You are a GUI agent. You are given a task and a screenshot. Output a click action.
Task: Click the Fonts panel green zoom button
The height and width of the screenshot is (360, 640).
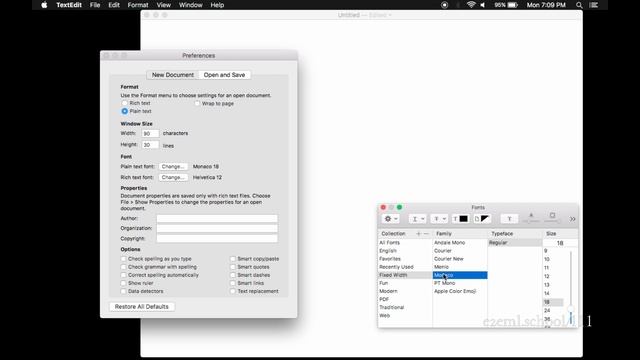tap(399, 207)
